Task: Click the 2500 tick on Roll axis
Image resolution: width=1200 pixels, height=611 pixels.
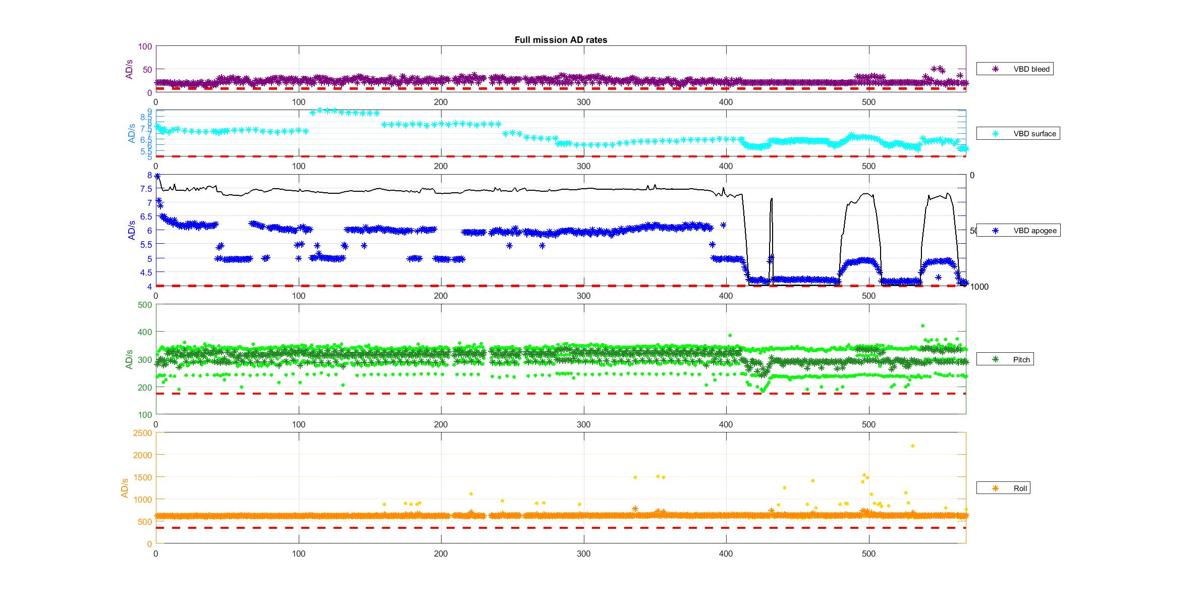Action: coord(142,433)
